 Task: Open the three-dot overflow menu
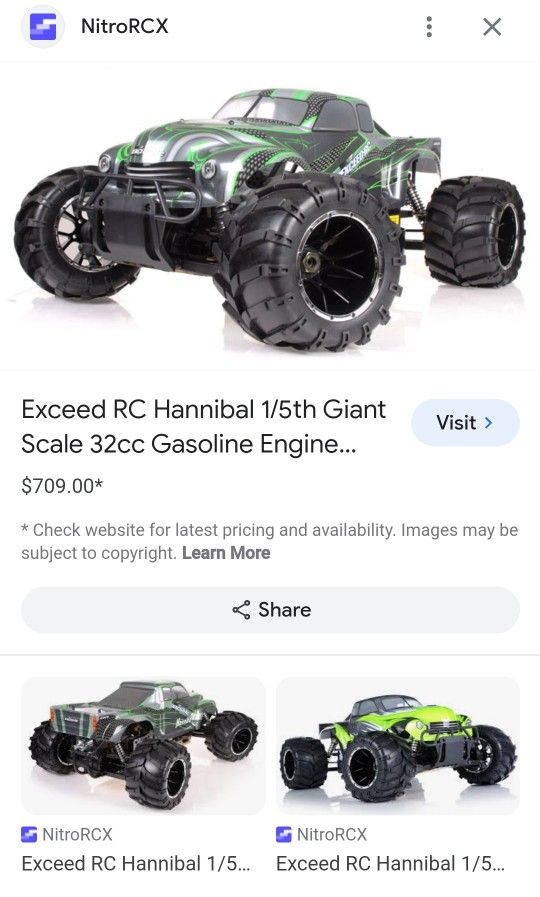[429, 27]
